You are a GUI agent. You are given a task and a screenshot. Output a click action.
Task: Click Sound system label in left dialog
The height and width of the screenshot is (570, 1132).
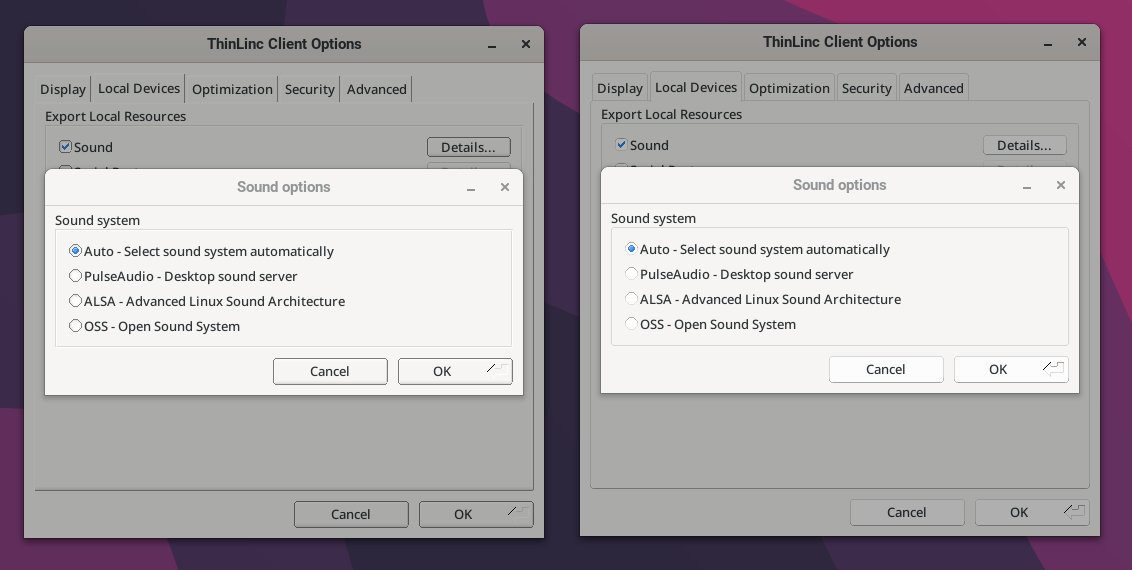97,220
